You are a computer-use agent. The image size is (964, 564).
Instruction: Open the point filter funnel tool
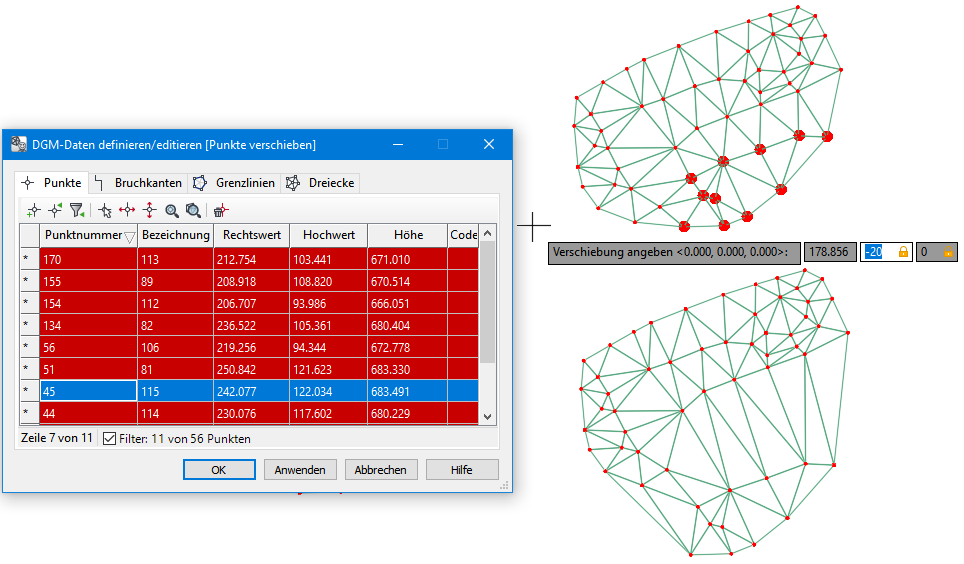click(x=76, y=210)
